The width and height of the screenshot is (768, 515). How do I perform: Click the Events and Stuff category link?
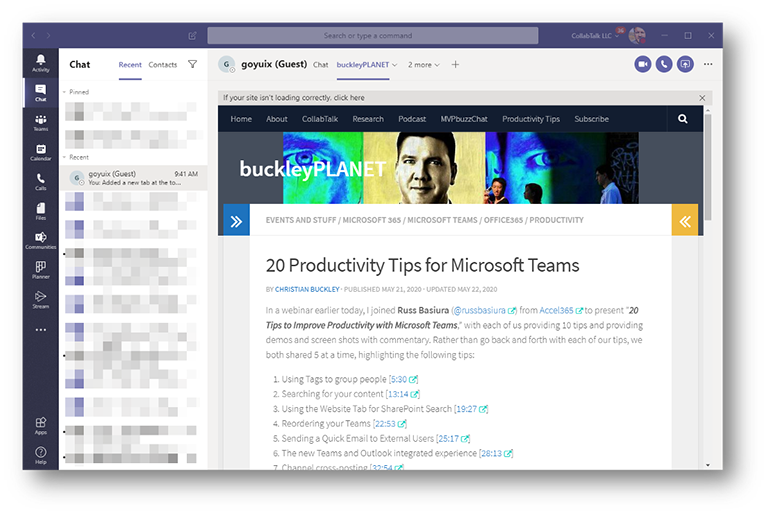pos(301,220)
